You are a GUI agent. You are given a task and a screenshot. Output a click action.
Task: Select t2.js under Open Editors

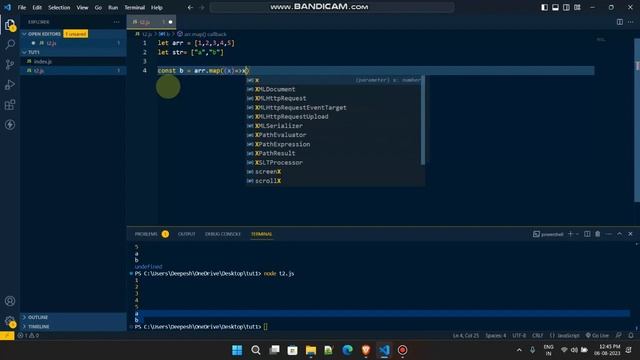click(x=73, y=43)
